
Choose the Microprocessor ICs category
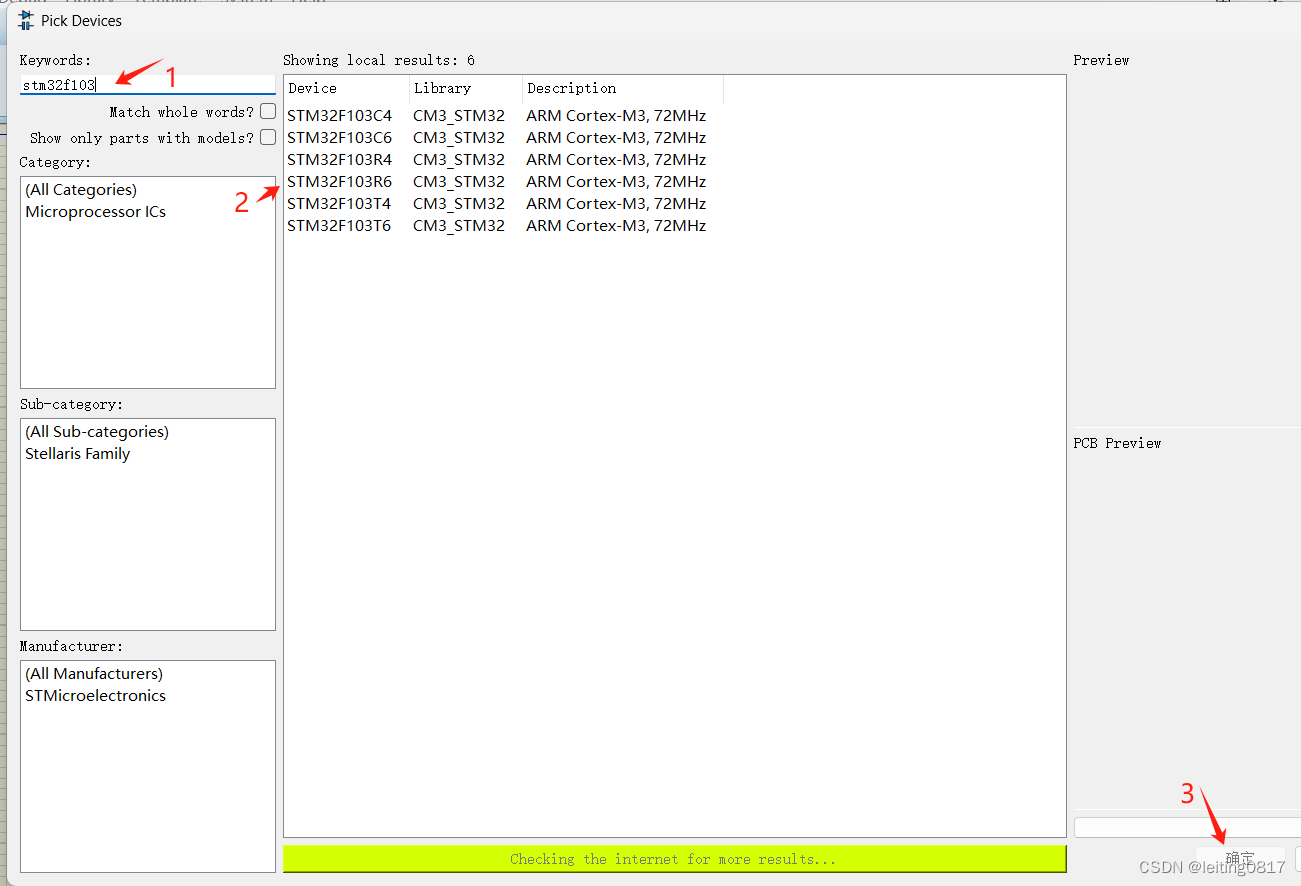95,212
